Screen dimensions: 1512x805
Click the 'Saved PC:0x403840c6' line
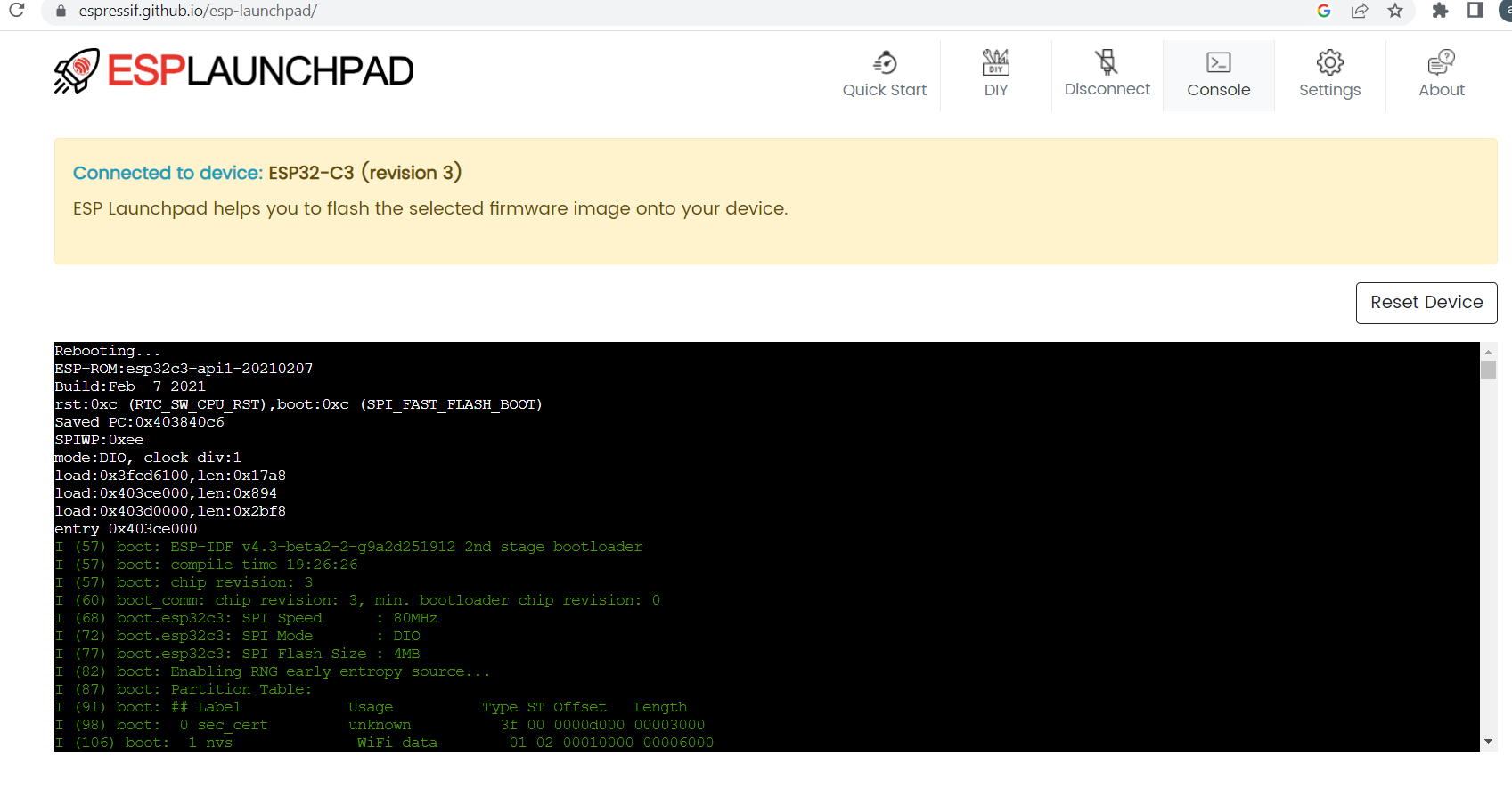139,422
